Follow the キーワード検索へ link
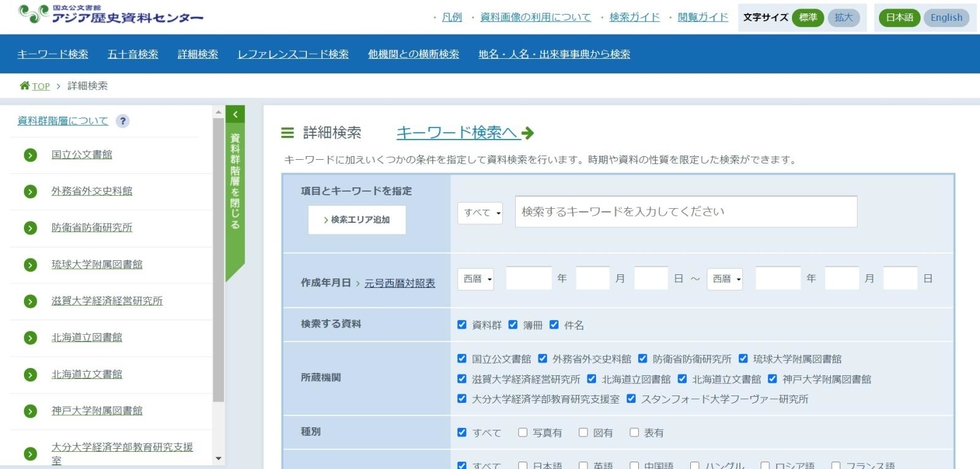The image size is (980, 469). [x=458, y=133]
